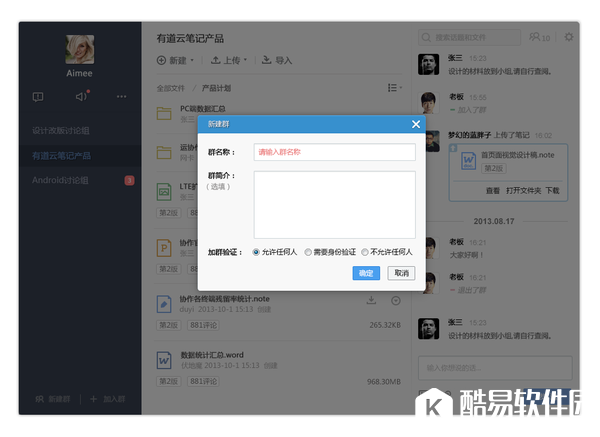
Task: Select 设计改版讨论组 group in sidebar
Action: click(x=61, y=131)
